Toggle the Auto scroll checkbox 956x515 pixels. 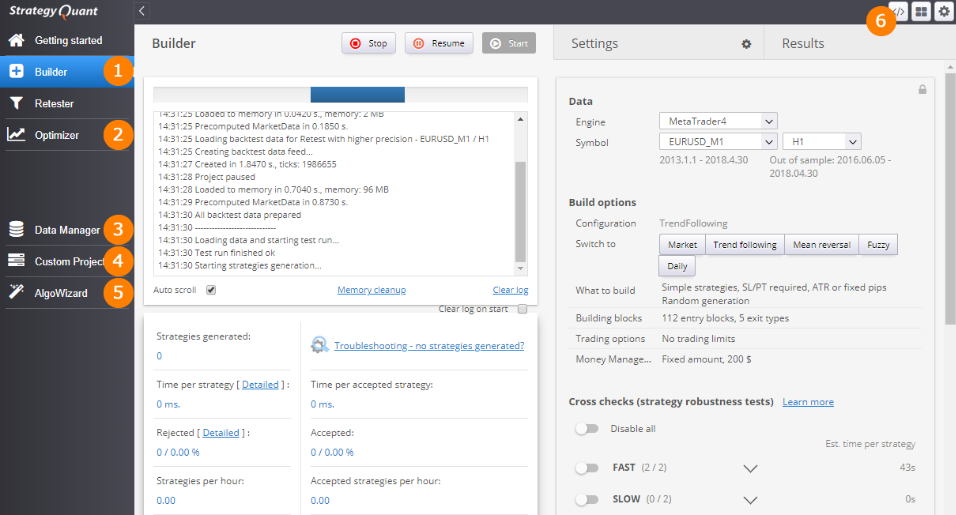point(210,290)
